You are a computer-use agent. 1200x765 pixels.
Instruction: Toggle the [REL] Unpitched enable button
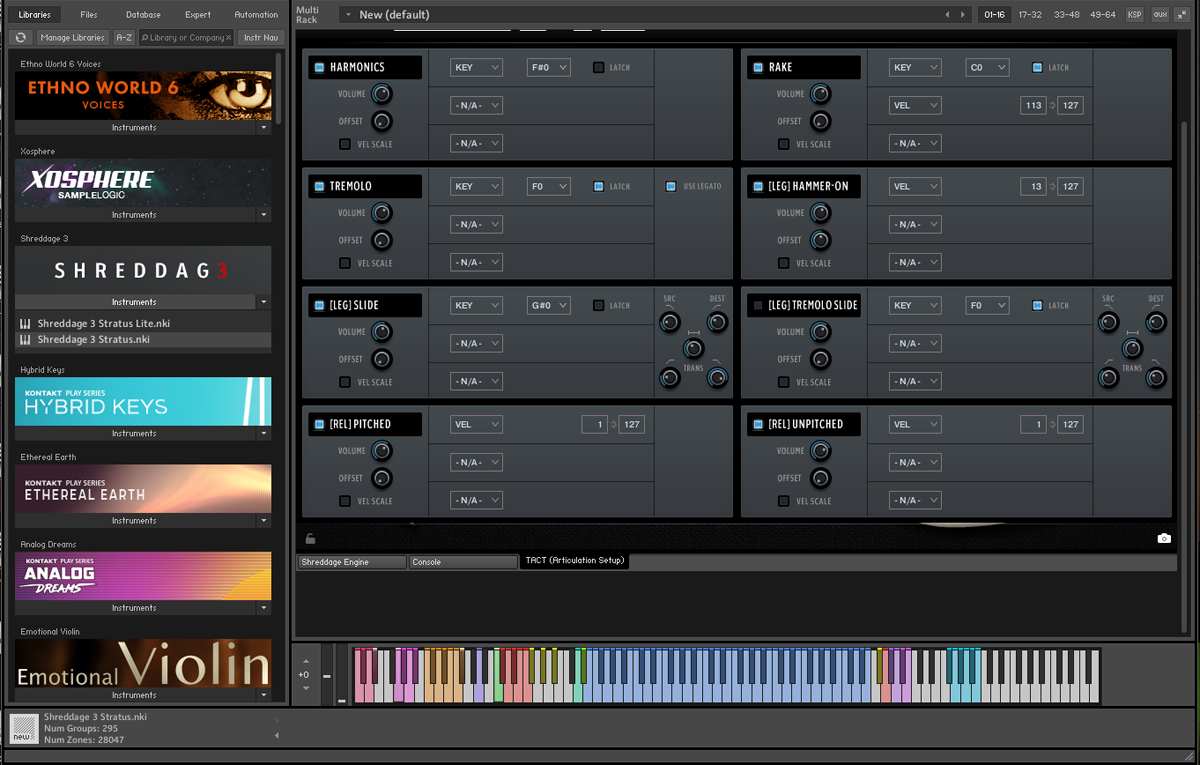(x=758, y=424)
